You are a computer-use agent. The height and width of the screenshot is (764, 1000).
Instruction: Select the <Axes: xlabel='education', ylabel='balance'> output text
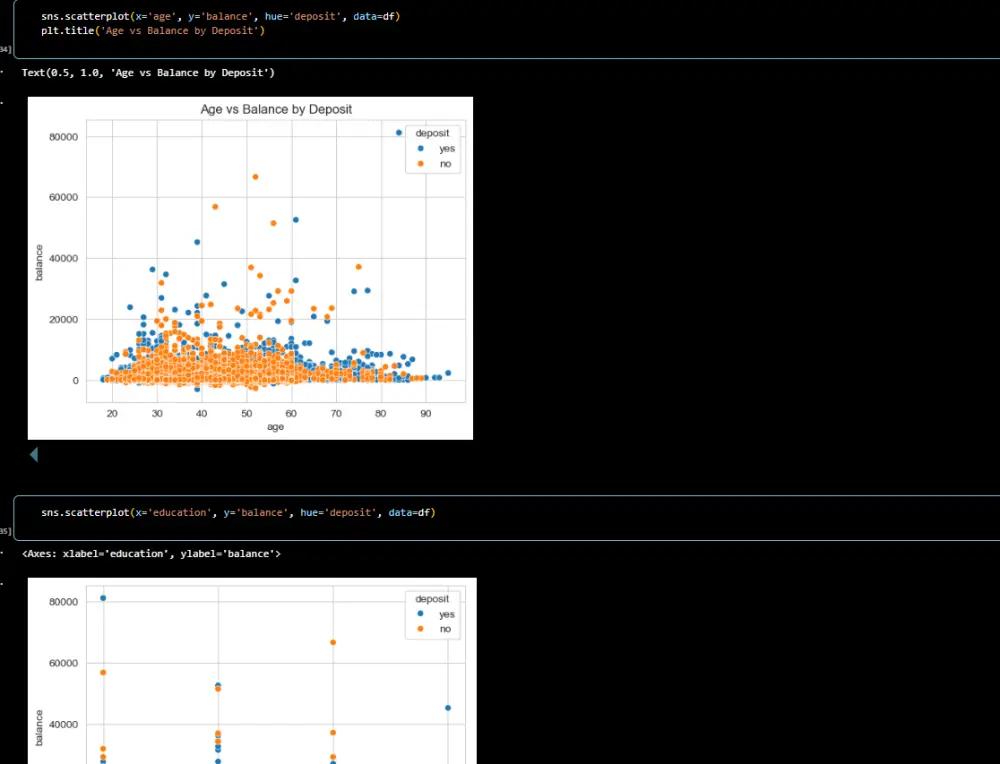point(151,554)
